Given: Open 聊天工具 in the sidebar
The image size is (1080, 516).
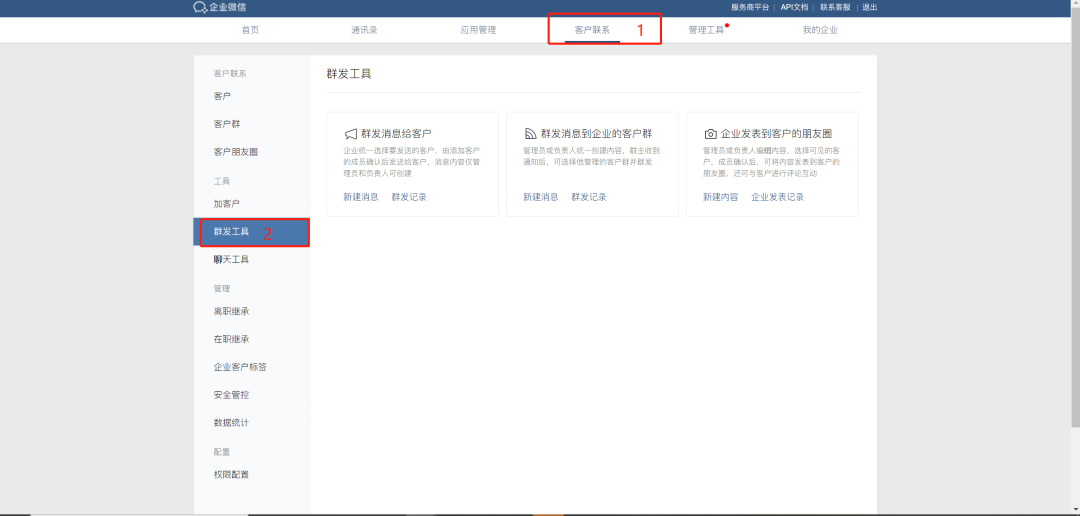Looking at the screenshot, I should coord(231,259).
